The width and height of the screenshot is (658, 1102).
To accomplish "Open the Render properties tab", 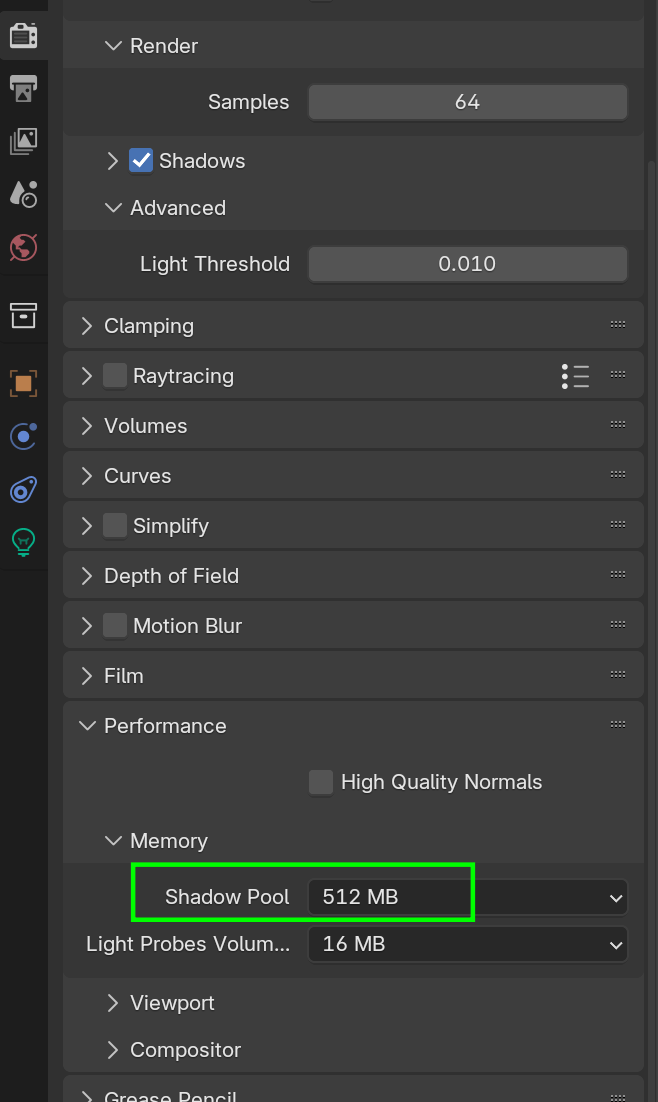I will [x=23, y=36].
